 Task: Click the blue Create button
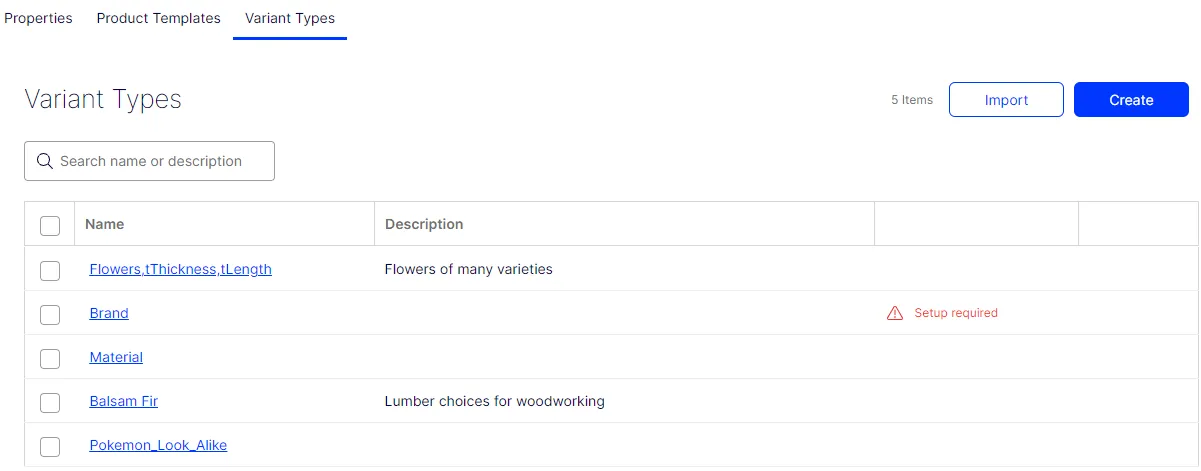coord(1131,100)
